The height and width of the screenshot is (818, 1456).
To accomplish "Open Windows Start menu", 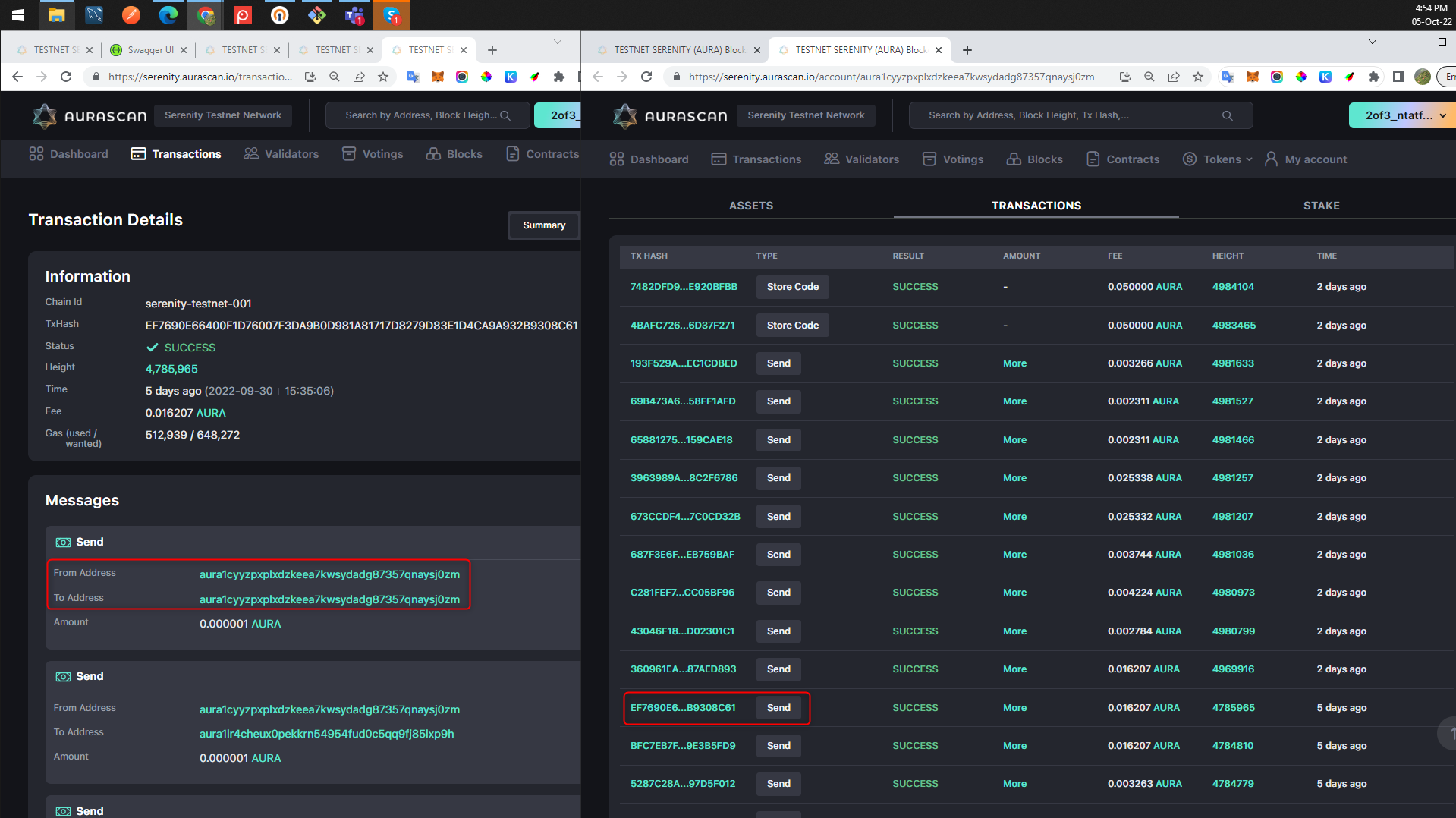I will pos(18,14).
